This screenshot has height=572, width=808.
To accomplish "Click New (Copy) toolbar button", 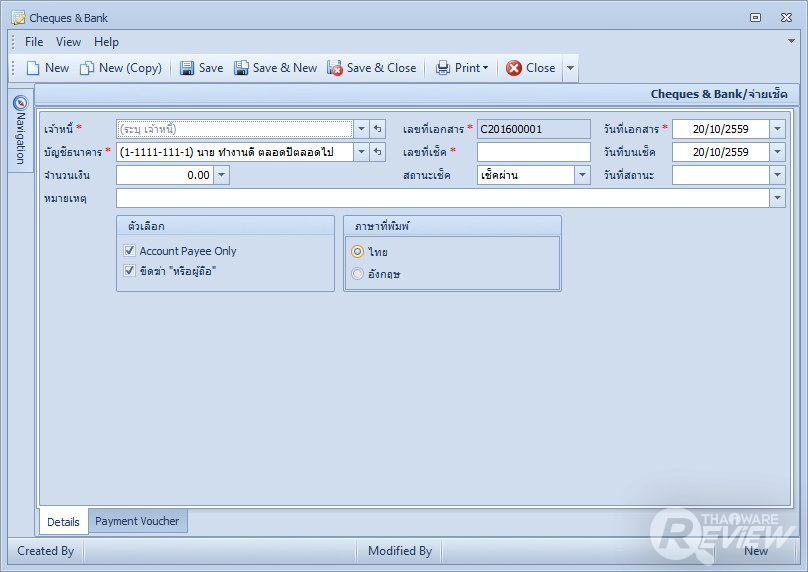I will tap(121, 68).
